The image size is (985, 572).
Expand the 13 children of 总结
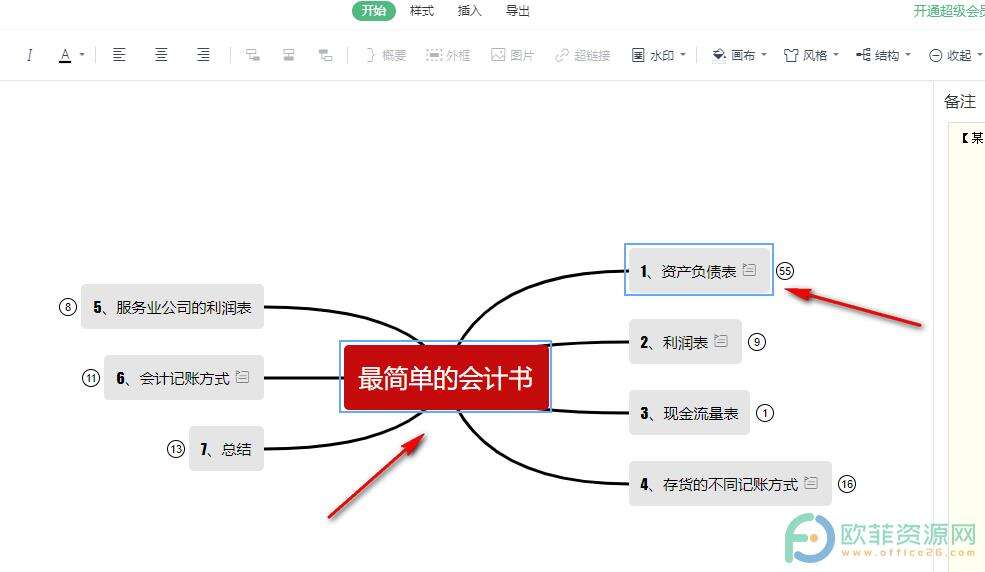[175, 448]
